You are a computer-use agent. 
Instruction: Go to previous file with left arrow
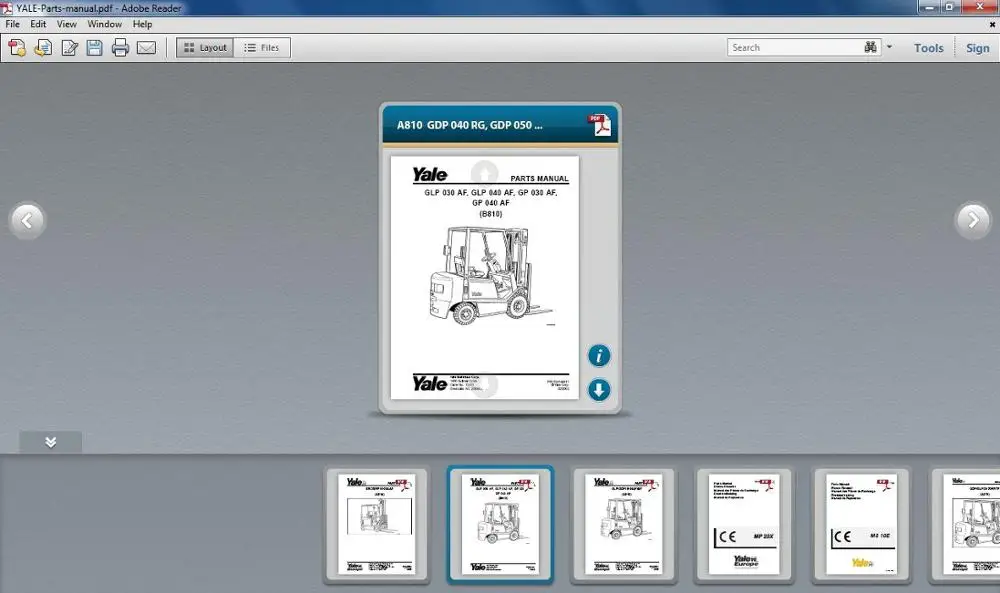click(27, 221)
